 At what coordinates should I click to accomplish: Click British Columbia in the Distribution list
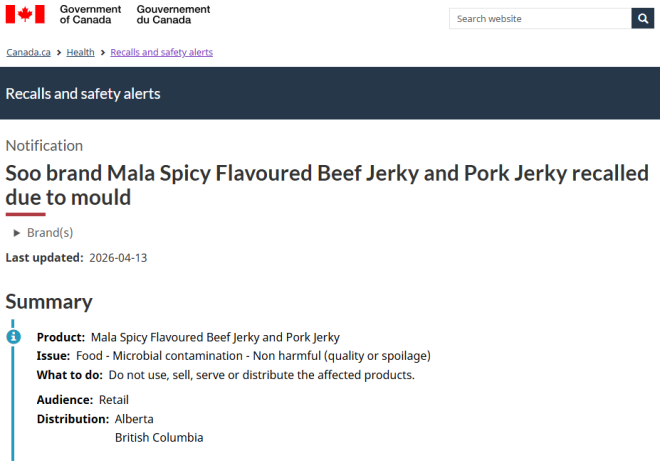tap(159, 437)
